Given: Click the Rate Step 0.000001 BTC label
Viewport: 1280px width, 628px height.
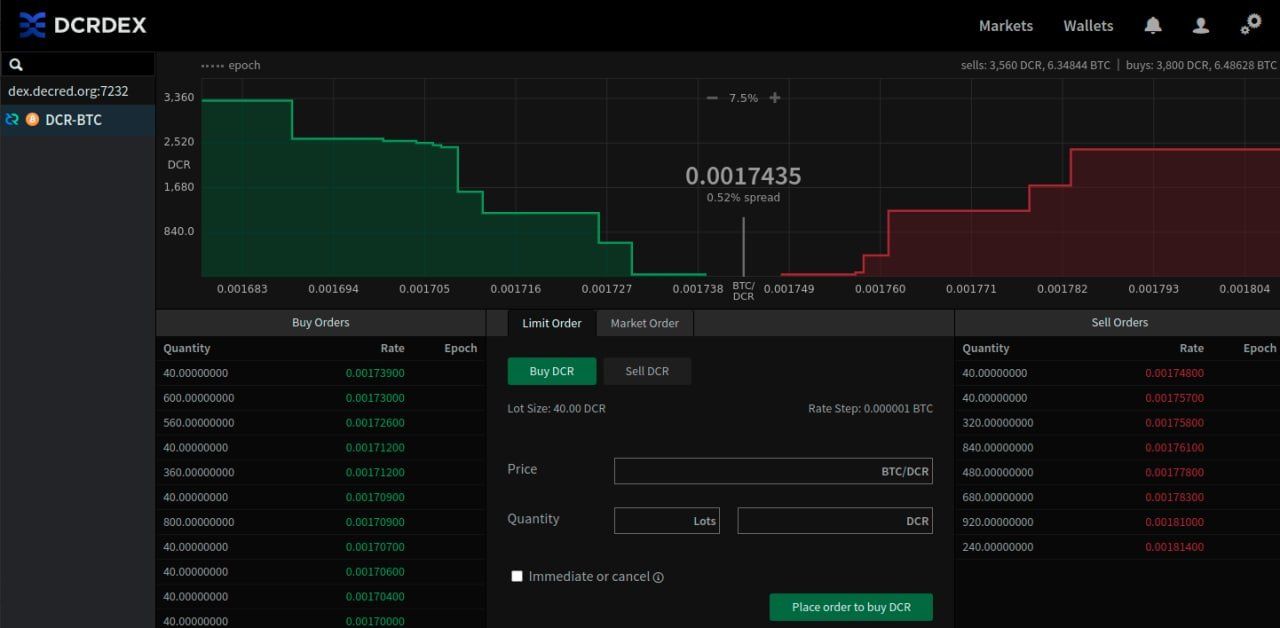Looking at the screenshot, I should tap(870, 409).
